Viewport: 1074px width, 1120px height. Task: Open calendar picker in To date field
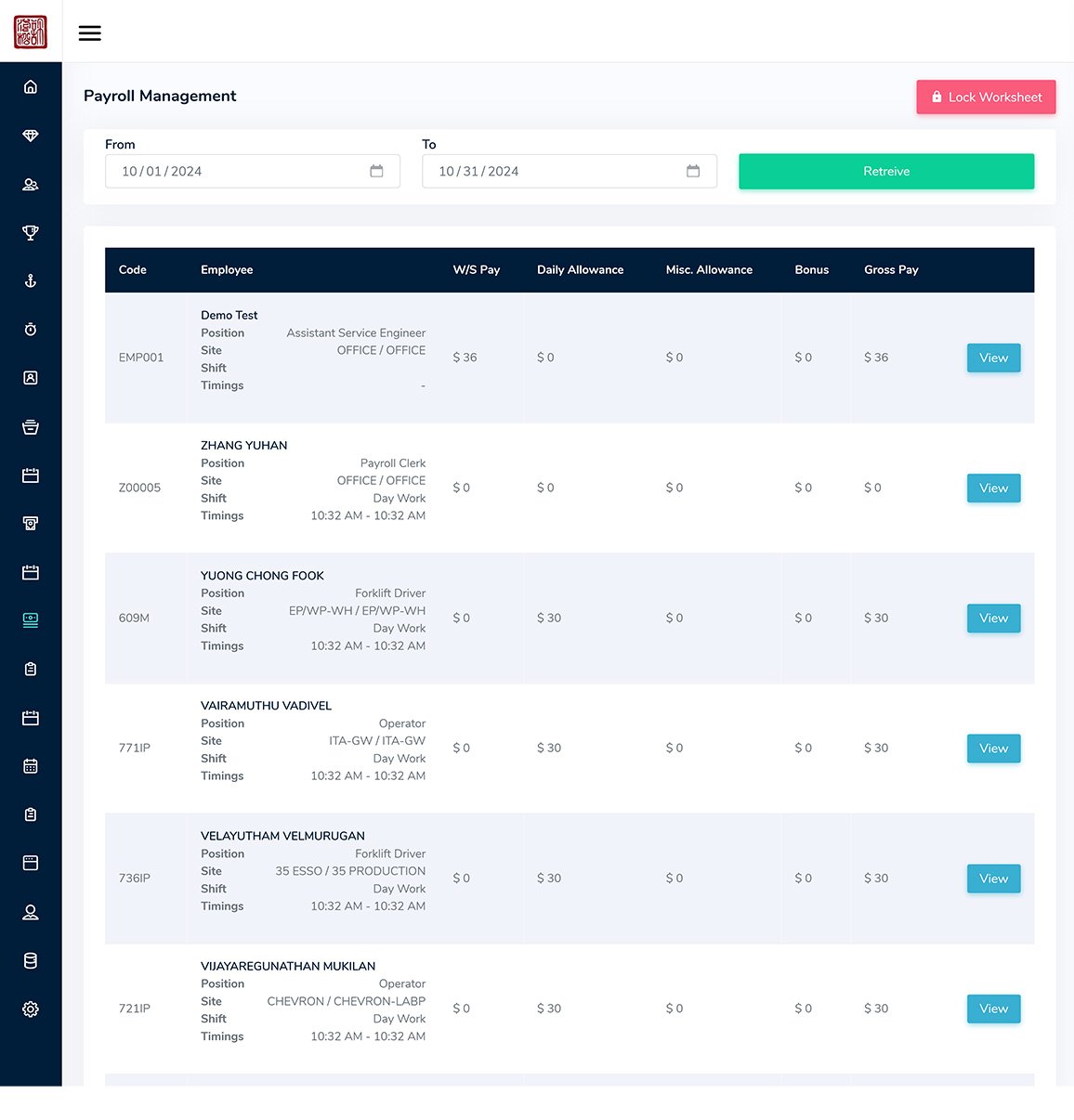coord(693,171)
